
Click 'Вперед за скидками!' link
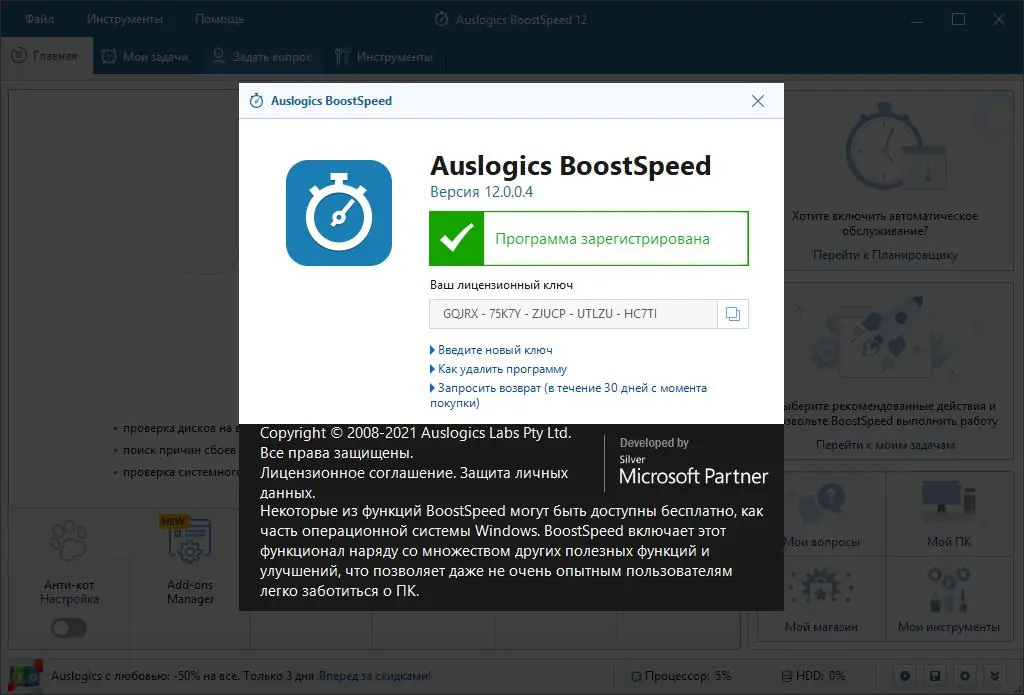pos(375,676)
